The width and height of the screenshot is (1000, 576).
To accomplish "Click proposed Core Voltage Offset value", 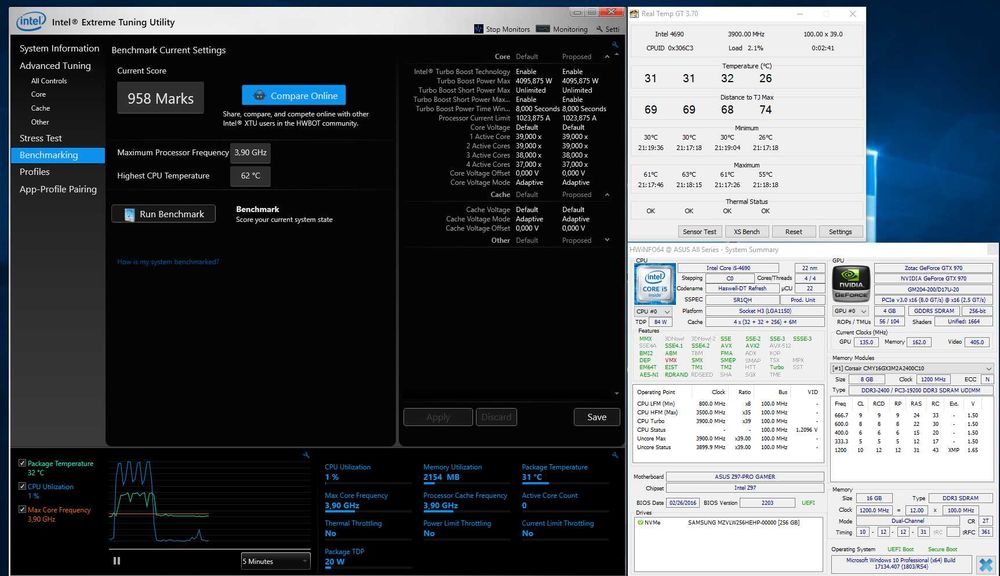I will coord(573,174).
